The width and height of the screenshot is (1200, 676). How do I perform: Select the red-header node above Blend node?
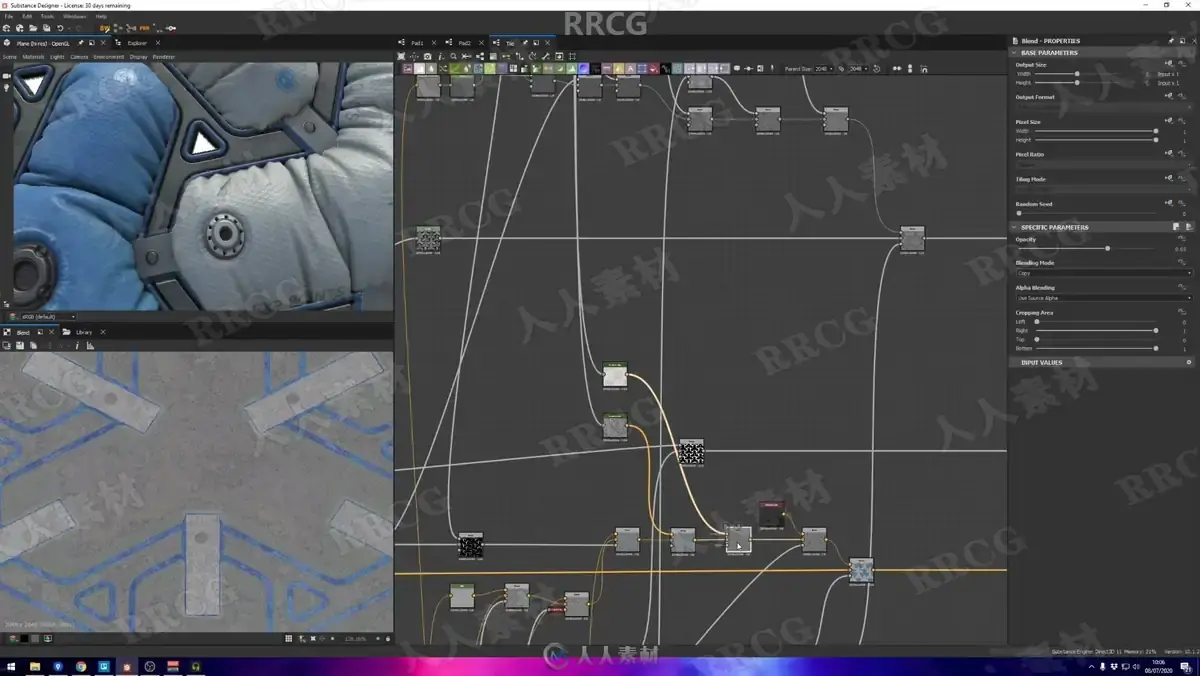[x=771, y=515]
